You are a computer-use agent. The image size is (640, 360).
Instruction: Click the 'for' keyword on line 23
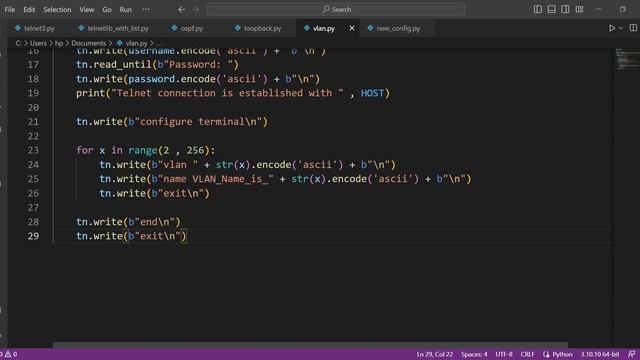coord(84,150)
